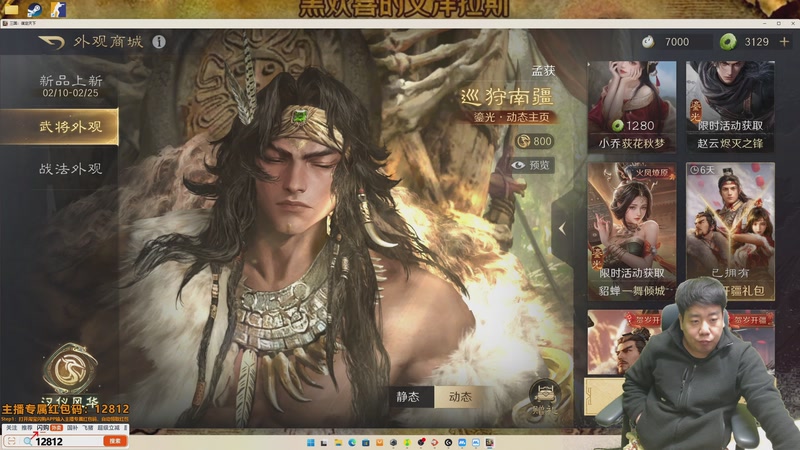Collapse the skin list with the left chevron
800x450 pixels.
point(562,229)
